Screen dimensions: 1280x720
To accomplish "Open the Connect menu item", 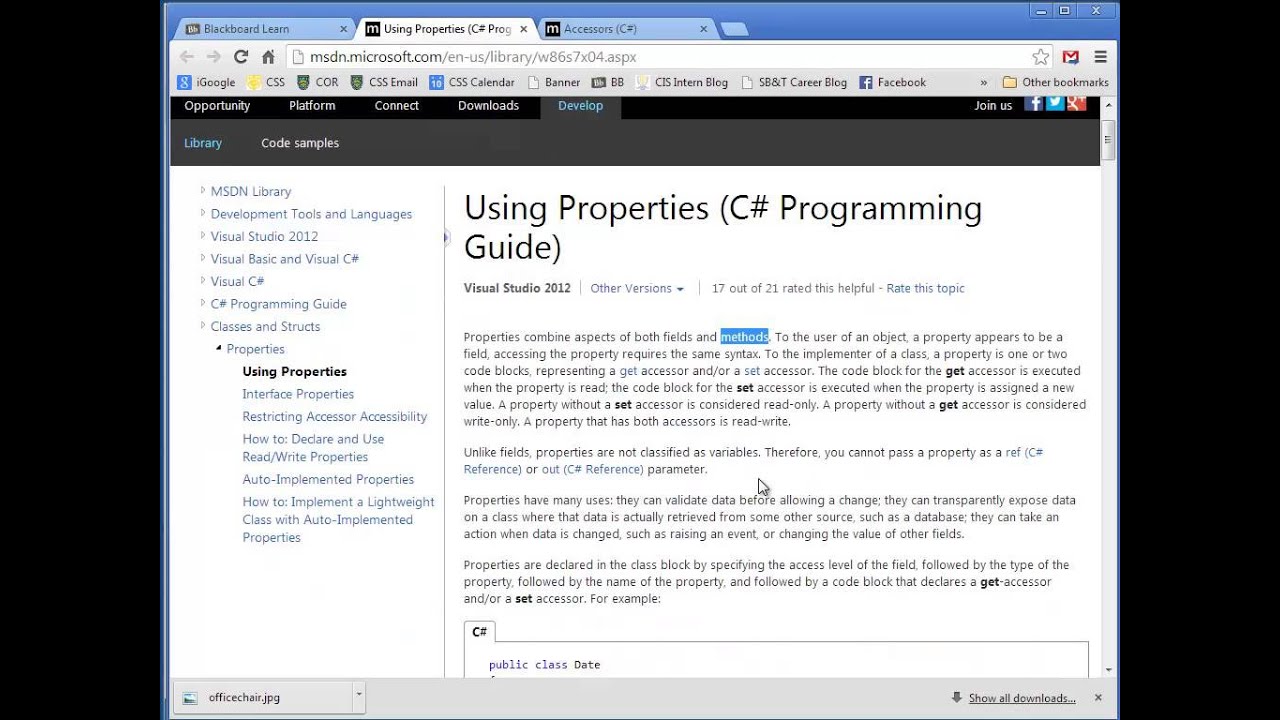I will tap(397, 106).
